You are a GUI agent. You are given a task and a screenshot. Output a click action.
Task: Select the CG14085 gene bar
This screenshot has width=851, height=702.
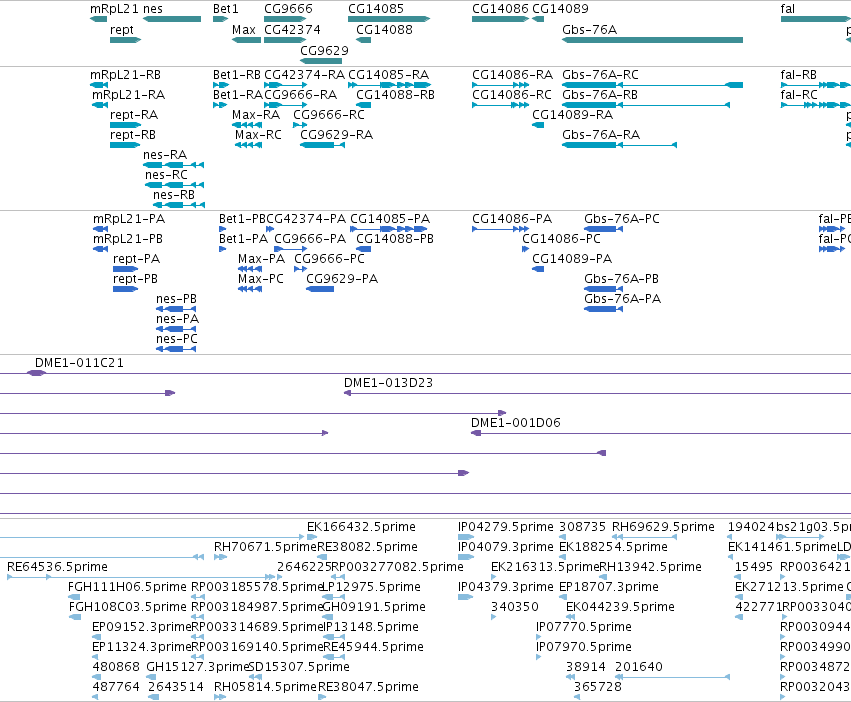(389, 19)
